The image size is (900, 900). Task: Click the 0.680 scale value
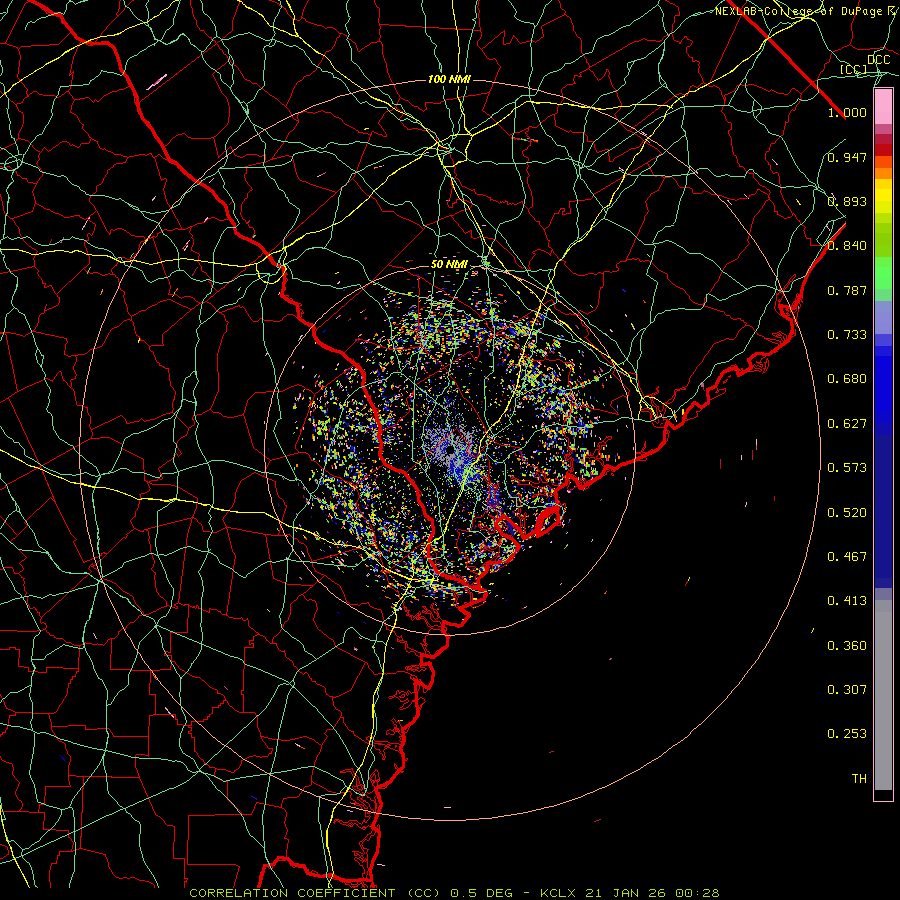(847, 379)
